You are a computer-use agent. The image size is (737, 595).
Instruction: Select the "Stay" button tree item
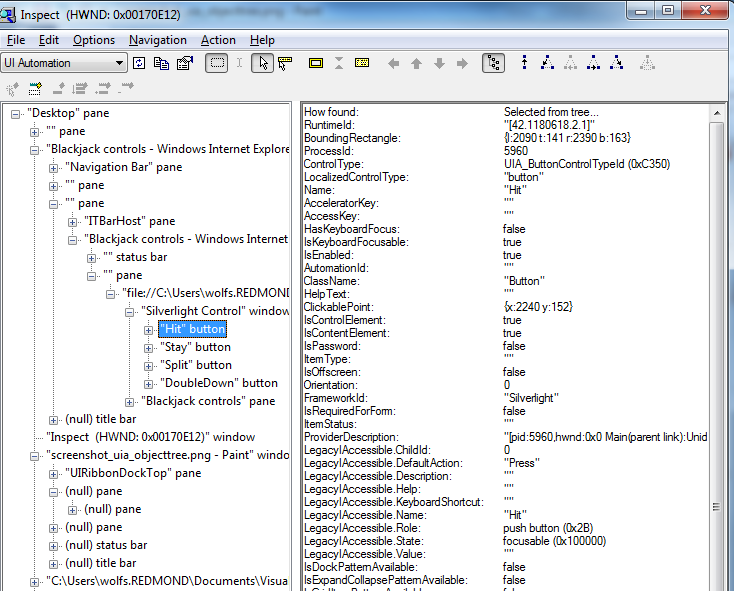click(195, 347)
